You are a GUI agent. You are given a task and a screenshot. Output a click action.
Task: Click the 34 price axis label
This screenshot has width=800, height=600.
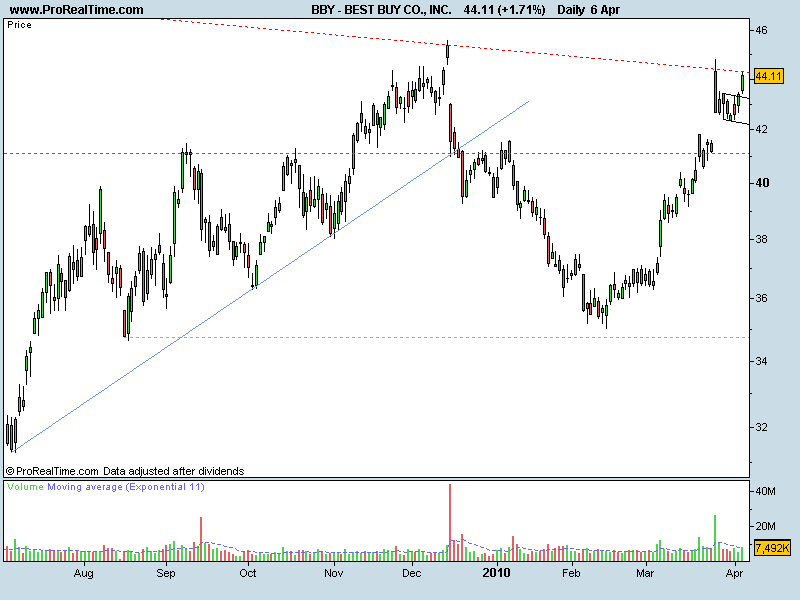(761, 361)
